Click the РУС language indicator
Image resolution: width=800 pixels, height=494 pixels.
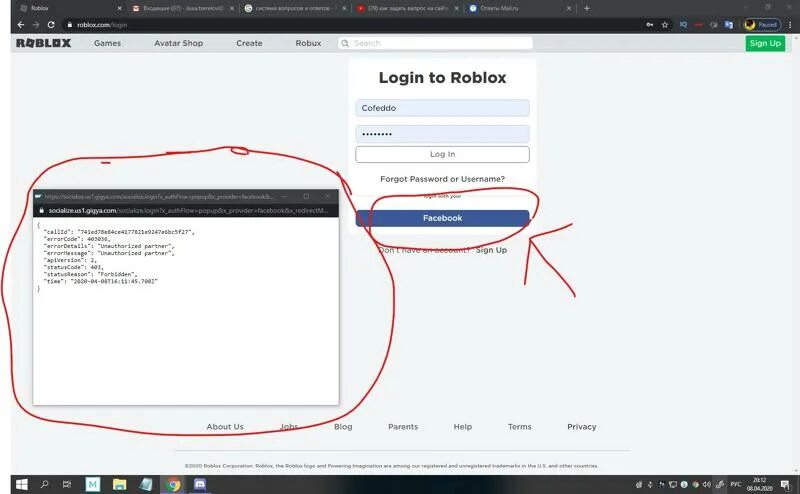click(x=735, y=484)
